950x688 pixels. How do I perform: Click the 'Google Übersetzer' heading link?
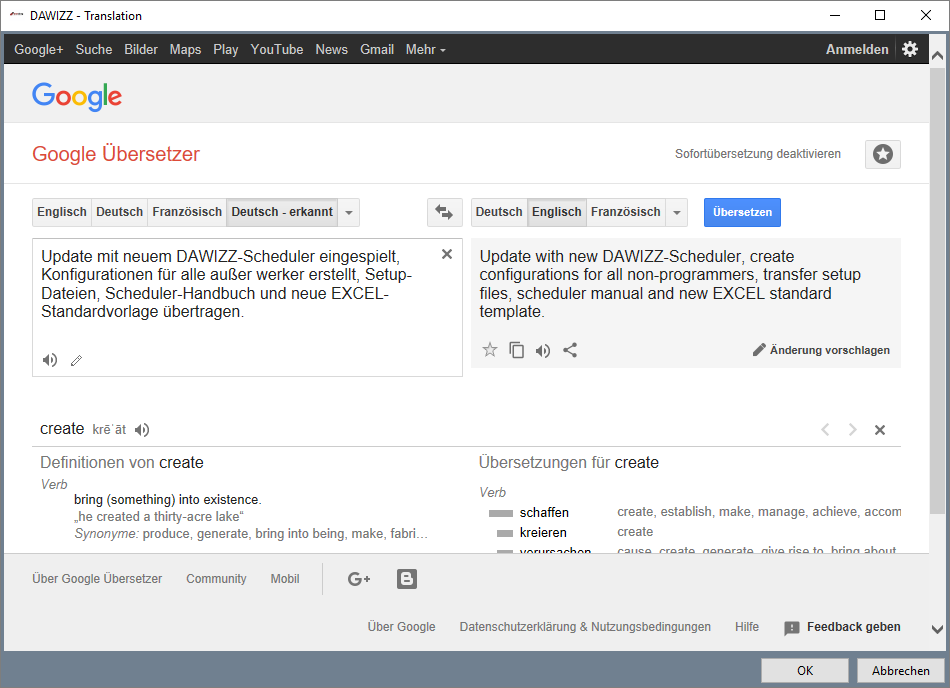pyautogui.click(x=116, y=154)
